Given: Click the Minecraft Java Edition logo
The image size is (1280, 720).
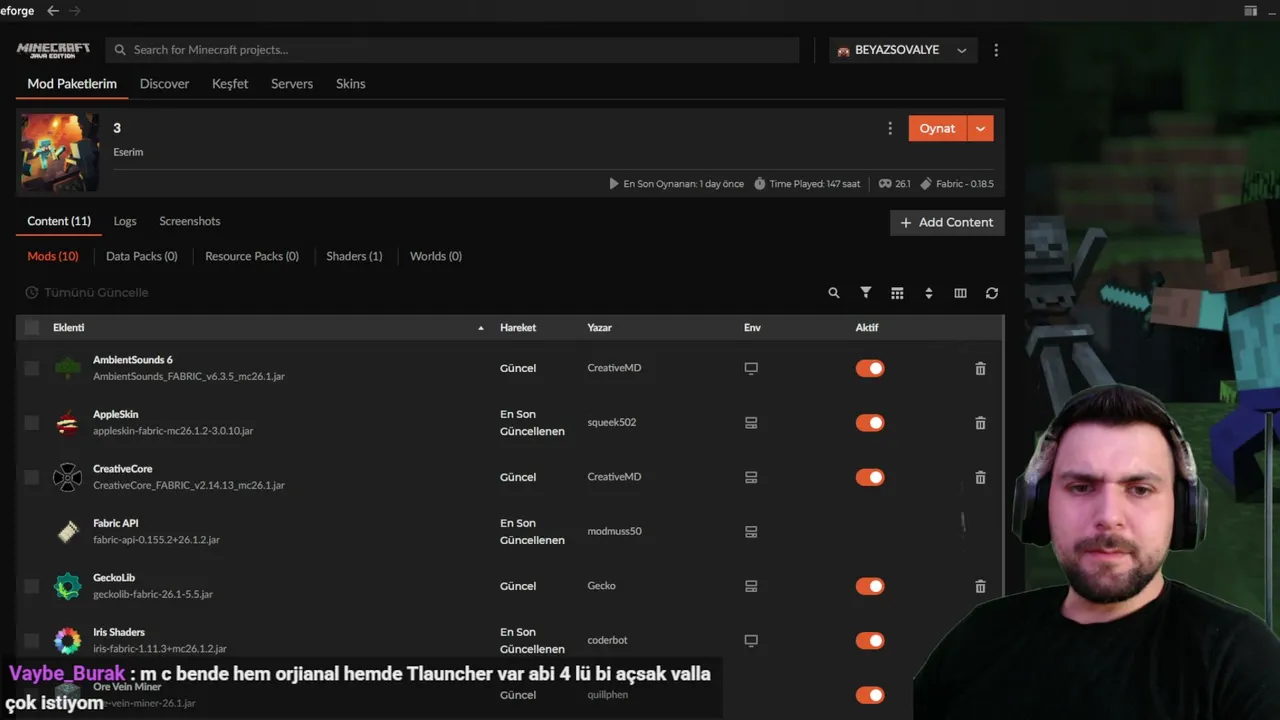Looking at the screenshot, I should click(53, 50).
